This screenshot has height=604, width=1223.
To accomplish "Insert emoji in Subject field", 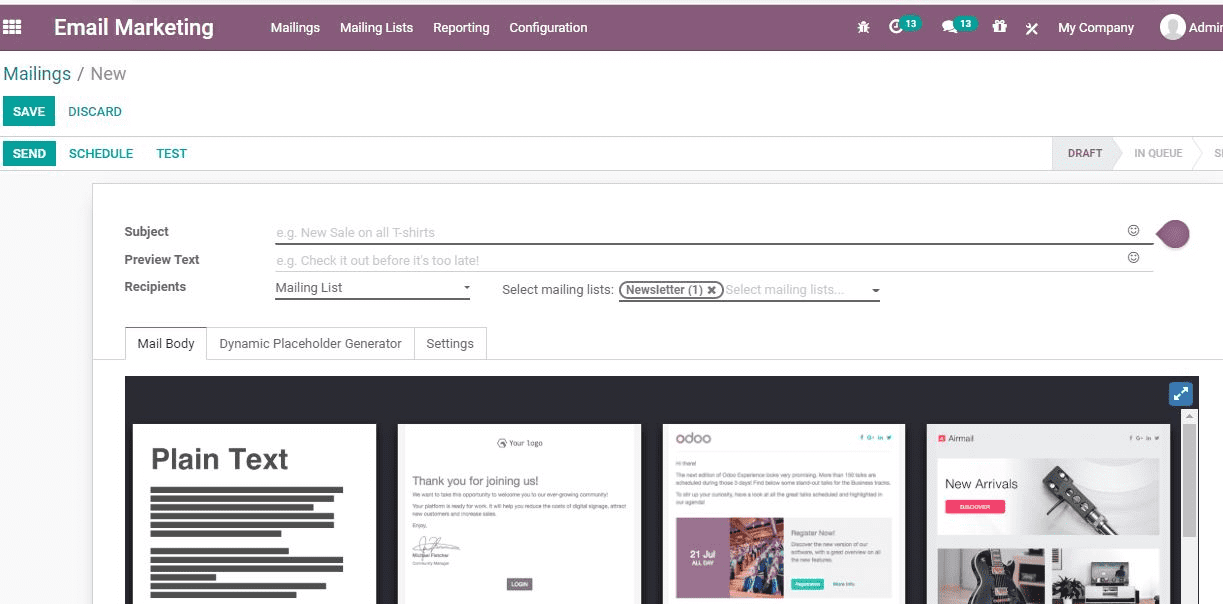I will [x=1133, y=231].
